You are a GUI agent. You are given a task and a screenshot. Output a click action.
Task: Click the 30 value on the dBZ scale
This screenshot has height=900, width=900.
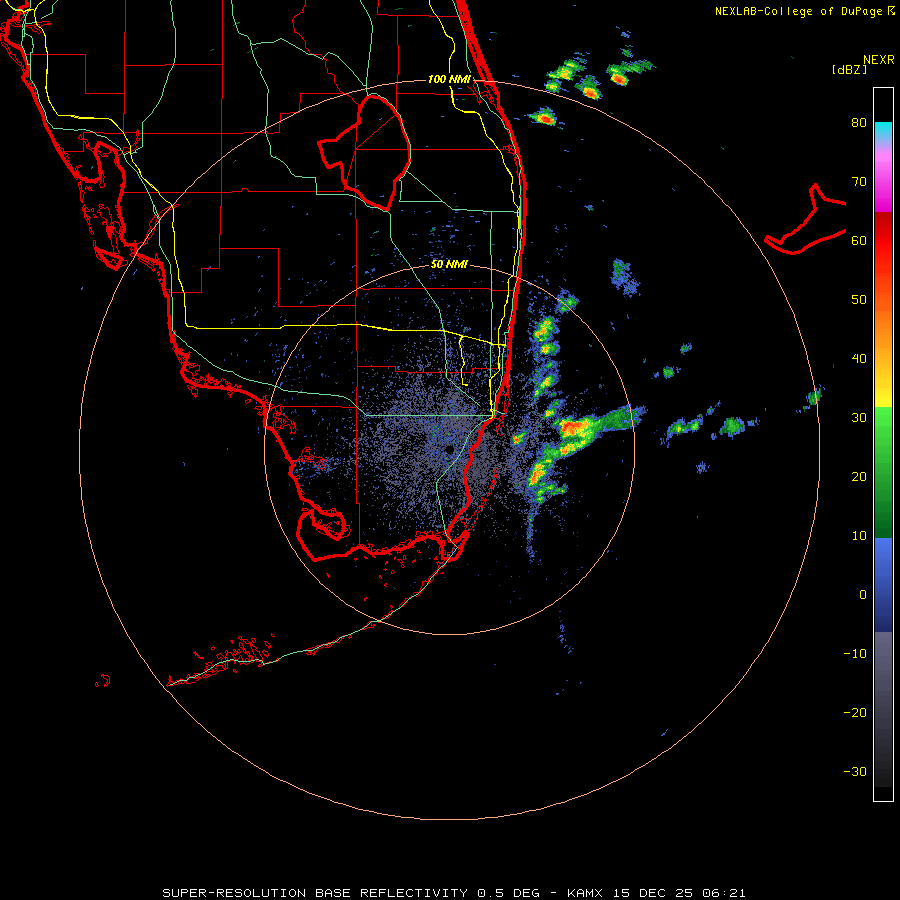point(859,418)
